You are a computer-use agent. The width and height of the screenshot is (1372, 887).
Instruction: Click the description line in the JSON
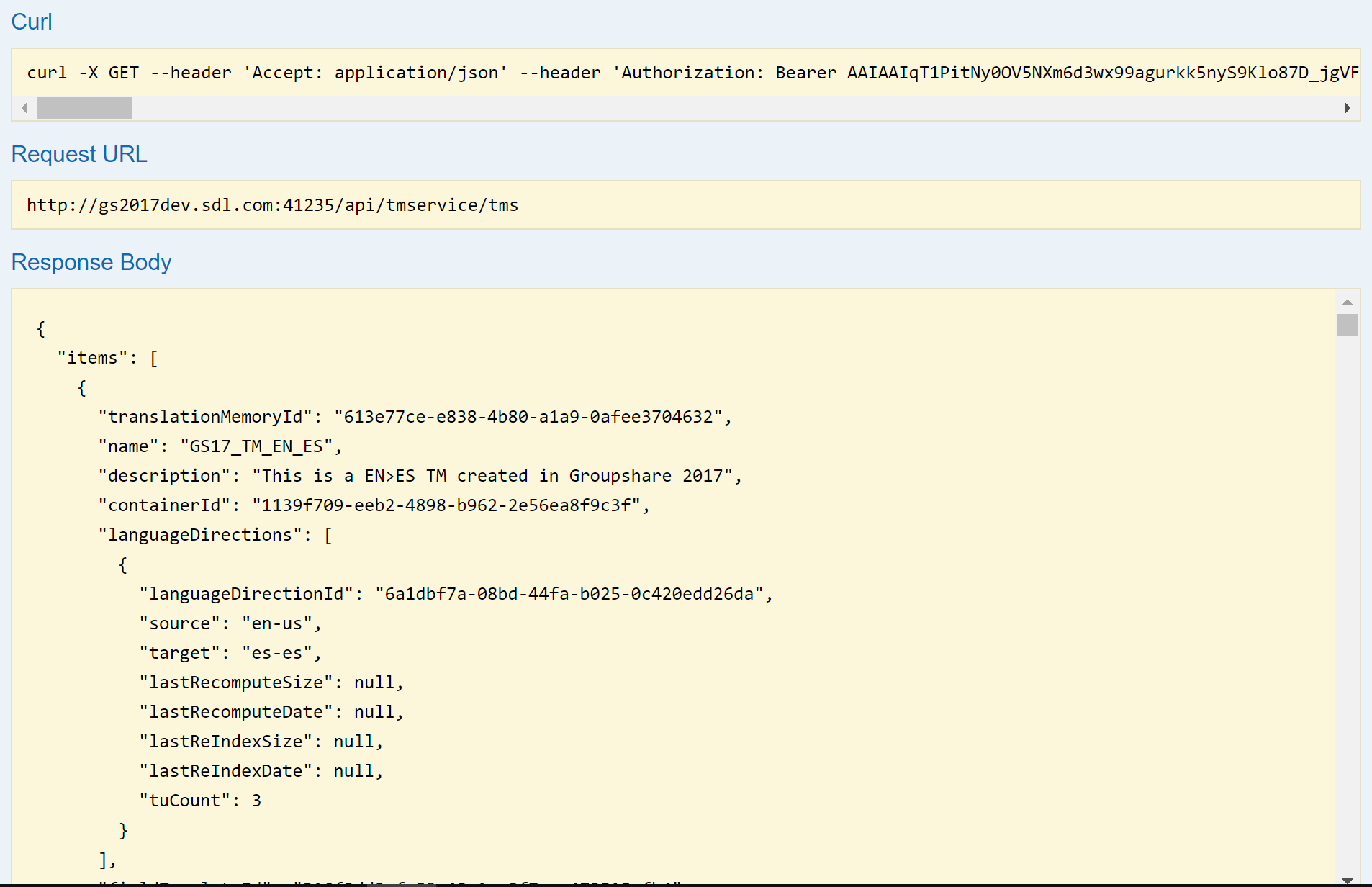coord(420,476)
